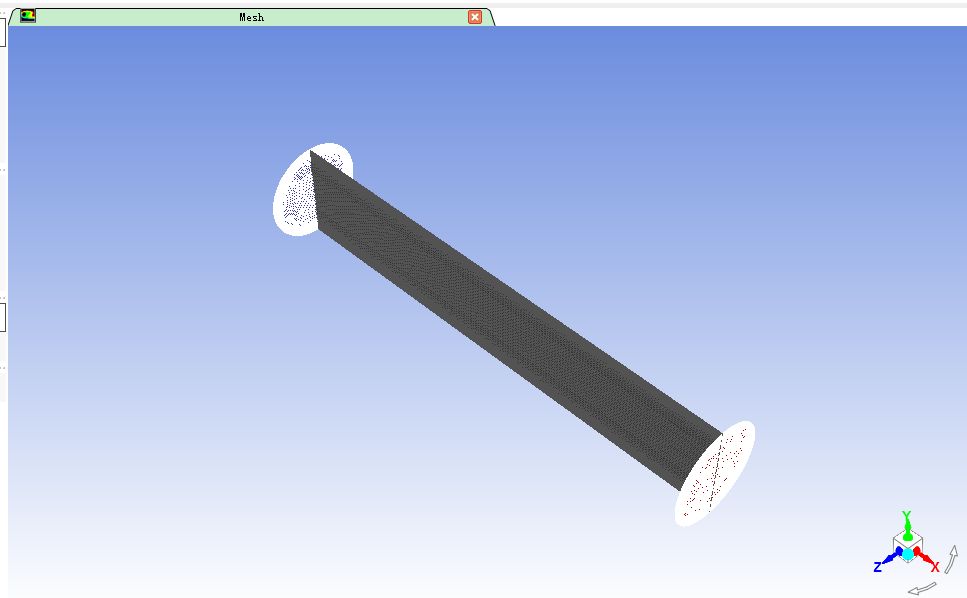Close the Mesh window with the red X

tap(473, 17)
